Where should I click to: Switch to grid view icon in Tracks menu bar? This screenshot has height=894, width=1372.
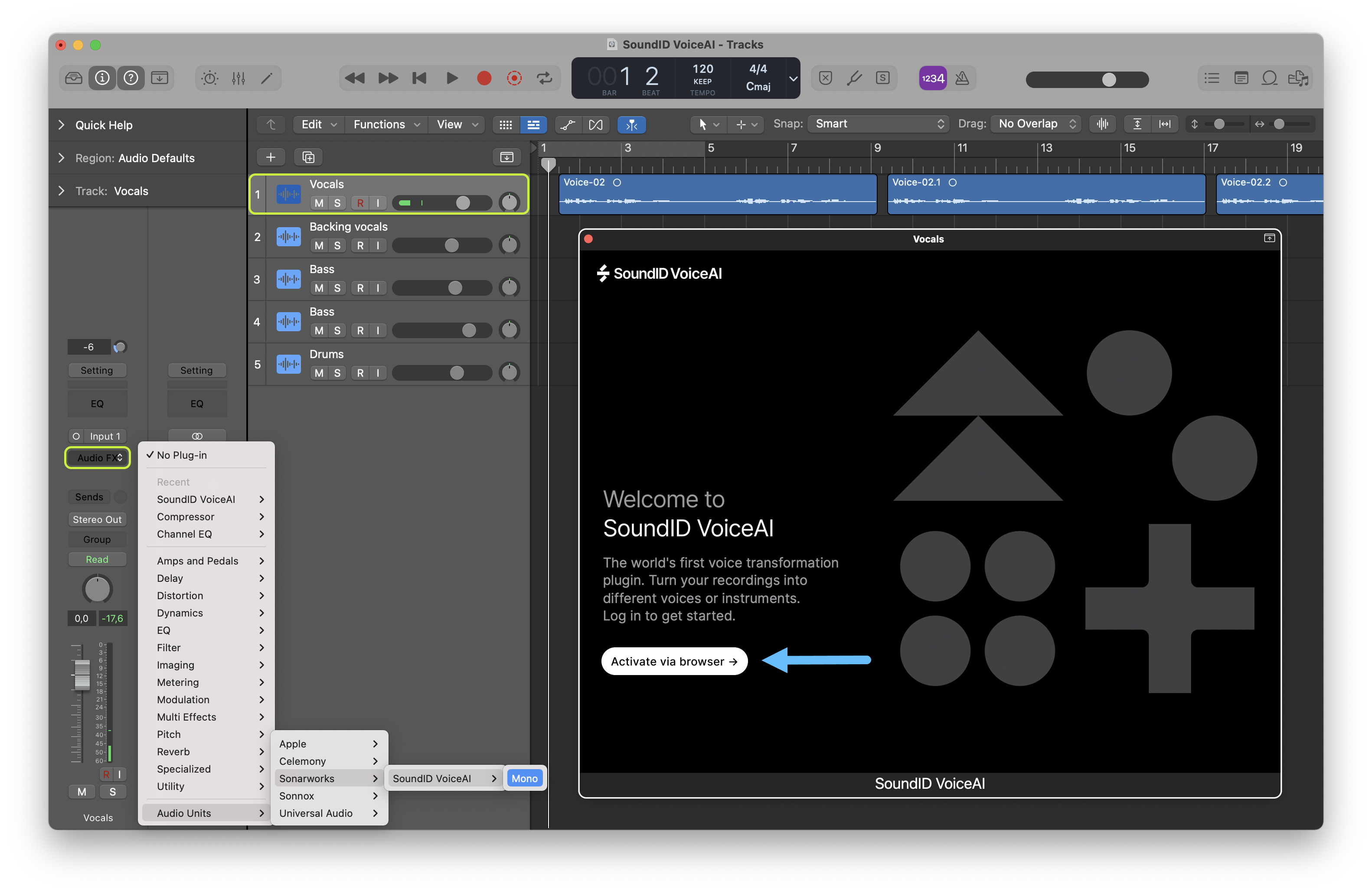(506, 124)
